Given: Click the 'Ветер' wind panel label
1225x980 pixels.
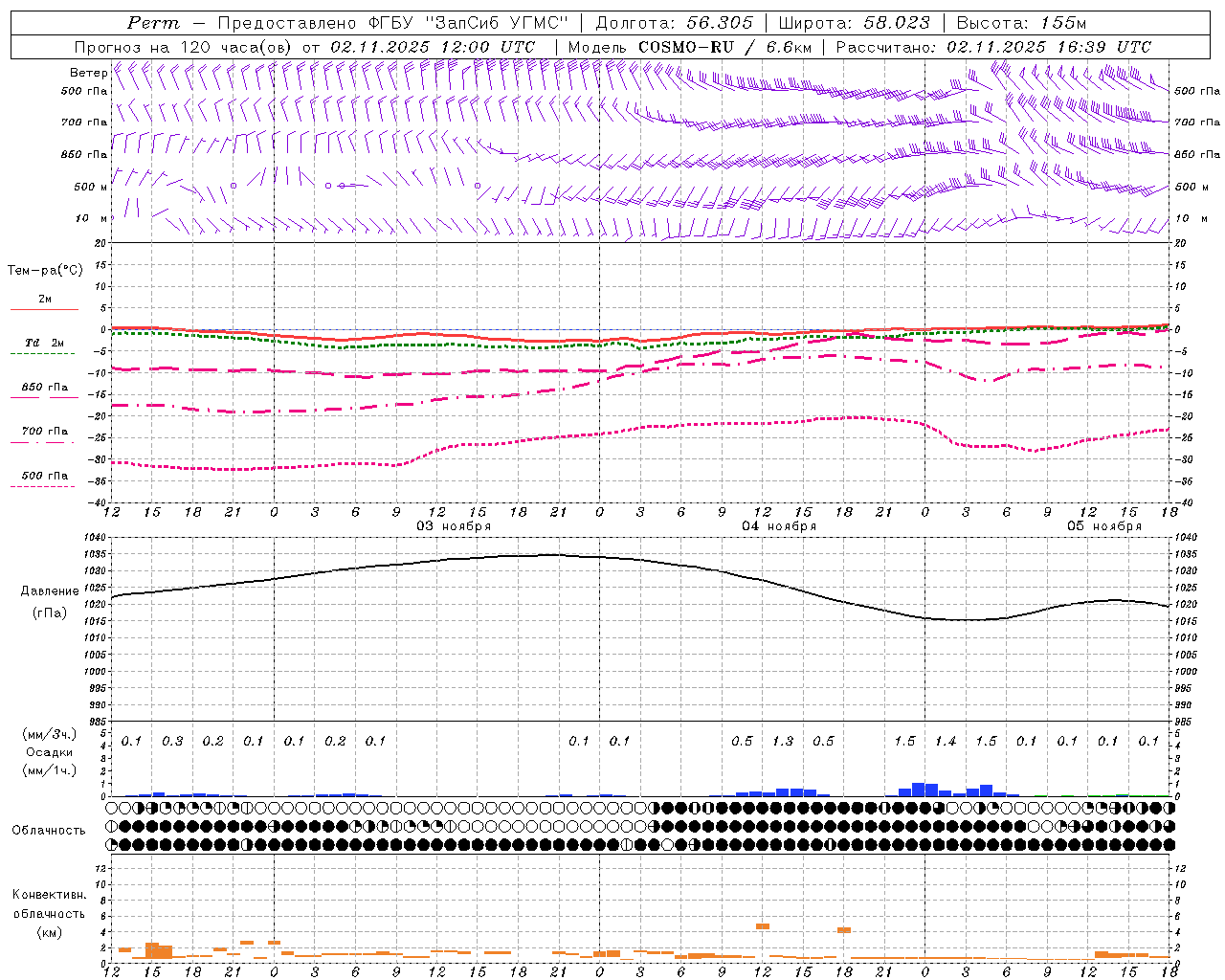Looking at the screenshot, I should point(88,73).
